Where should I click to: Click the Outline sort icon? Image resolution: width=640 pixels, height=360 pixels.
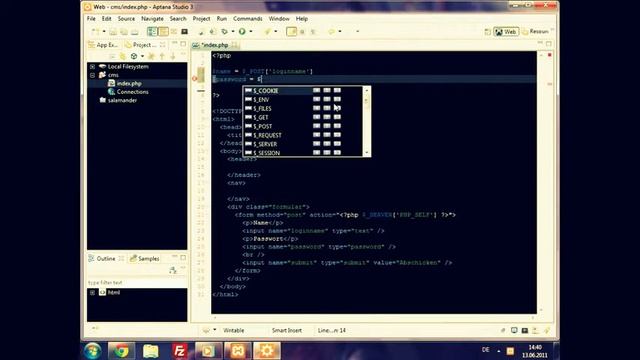[x=173, y=270]
